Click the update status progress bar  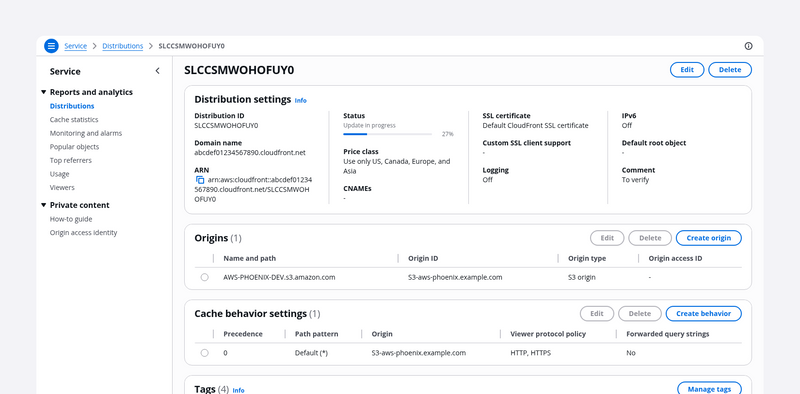click(x=388, y=134)
